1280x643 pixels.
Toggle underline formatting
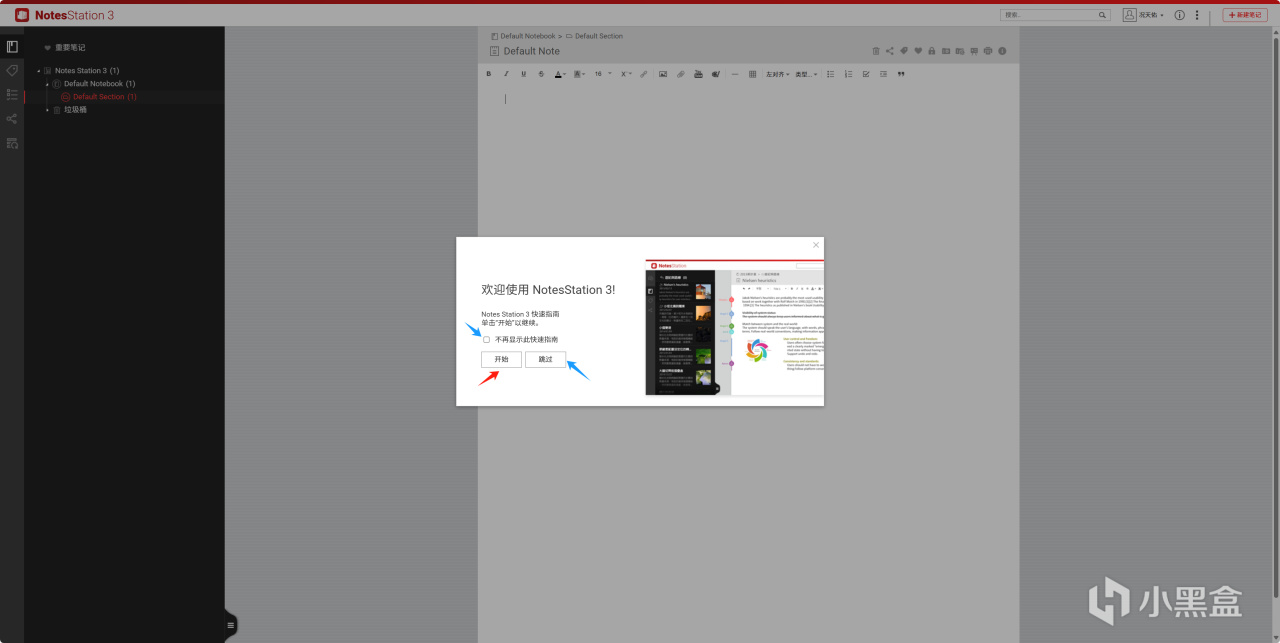tap(523, 74)
